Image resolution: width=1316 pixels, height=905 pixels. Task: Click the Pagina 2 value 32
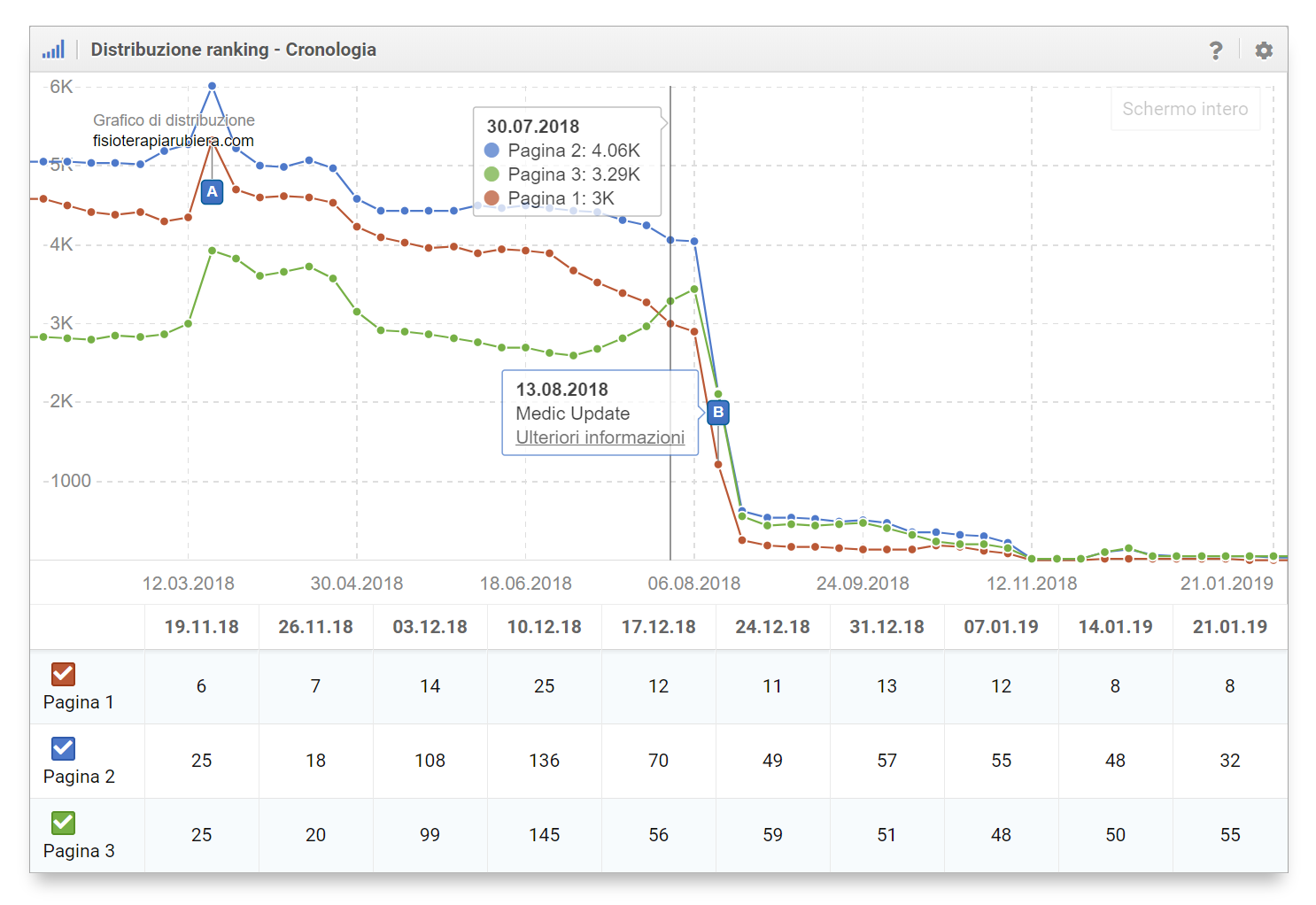click(x=1230, y=761)
